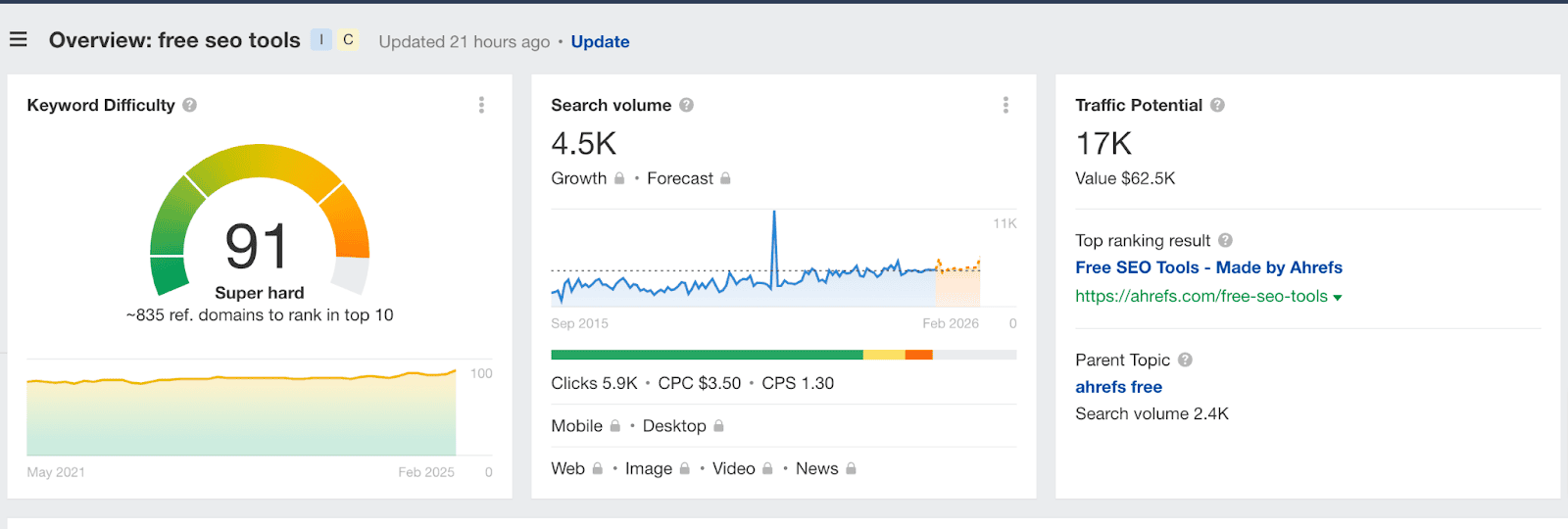This screenshot has width=1568, height=529.
Task: Expand the ahrefs.com URL dropdown arrow
Action: click(1338, 297)
